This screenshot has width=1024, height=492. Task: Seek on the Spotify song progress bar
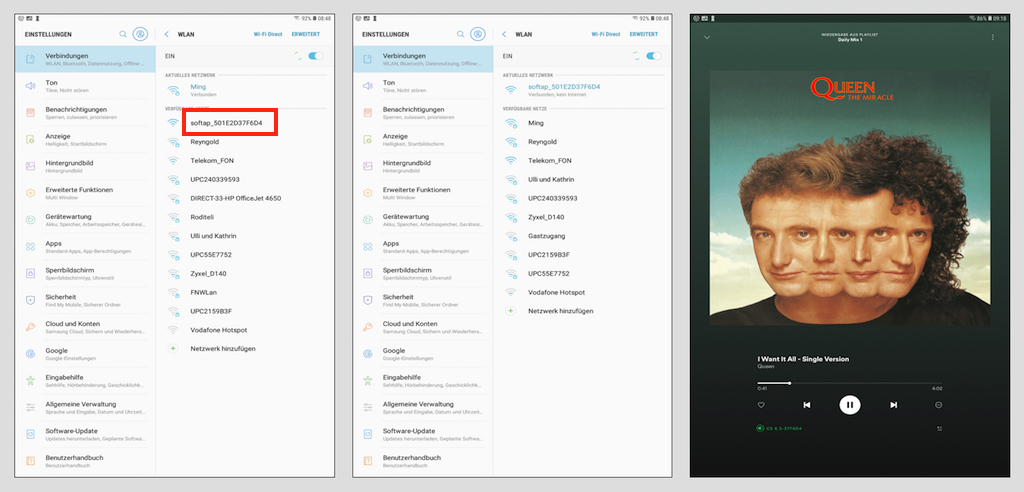click(850, 383)
